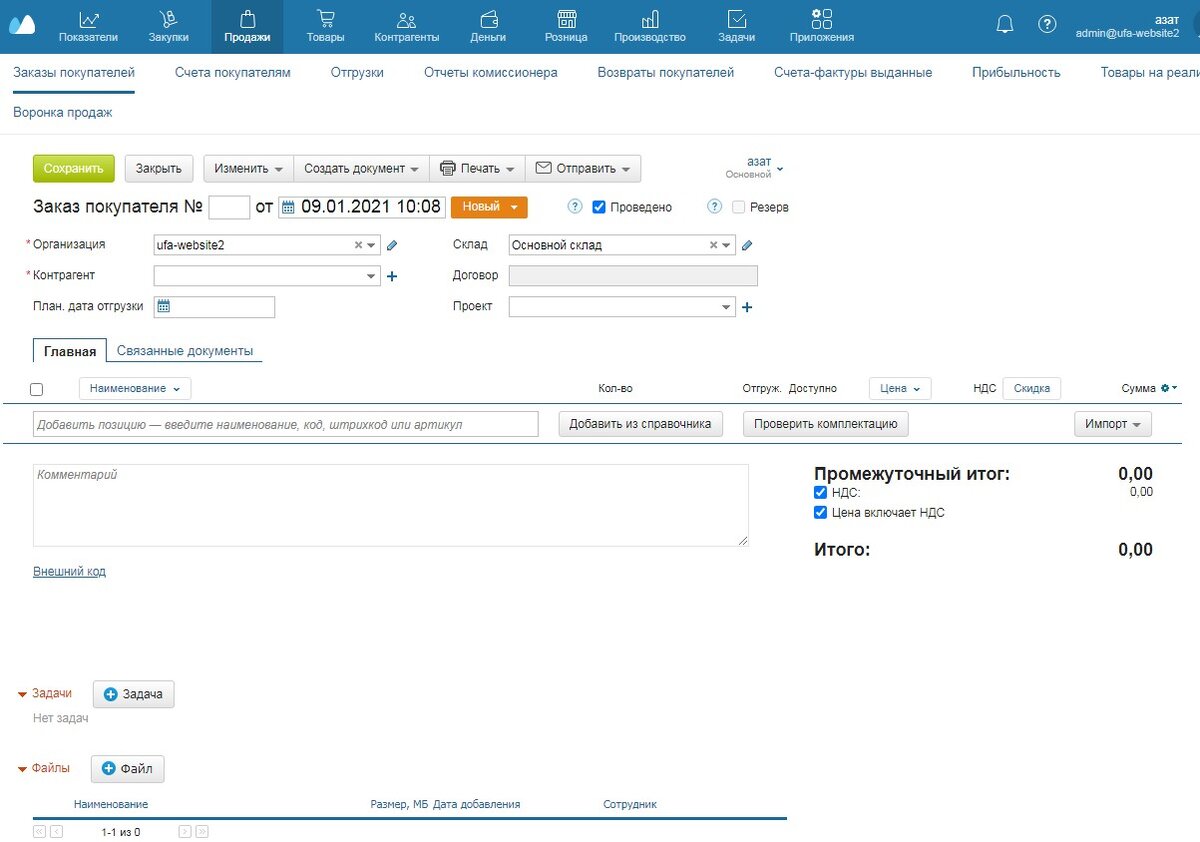Go to the Товары section
The height and width of the screenshot is (842, 1200).
point(326,27)
